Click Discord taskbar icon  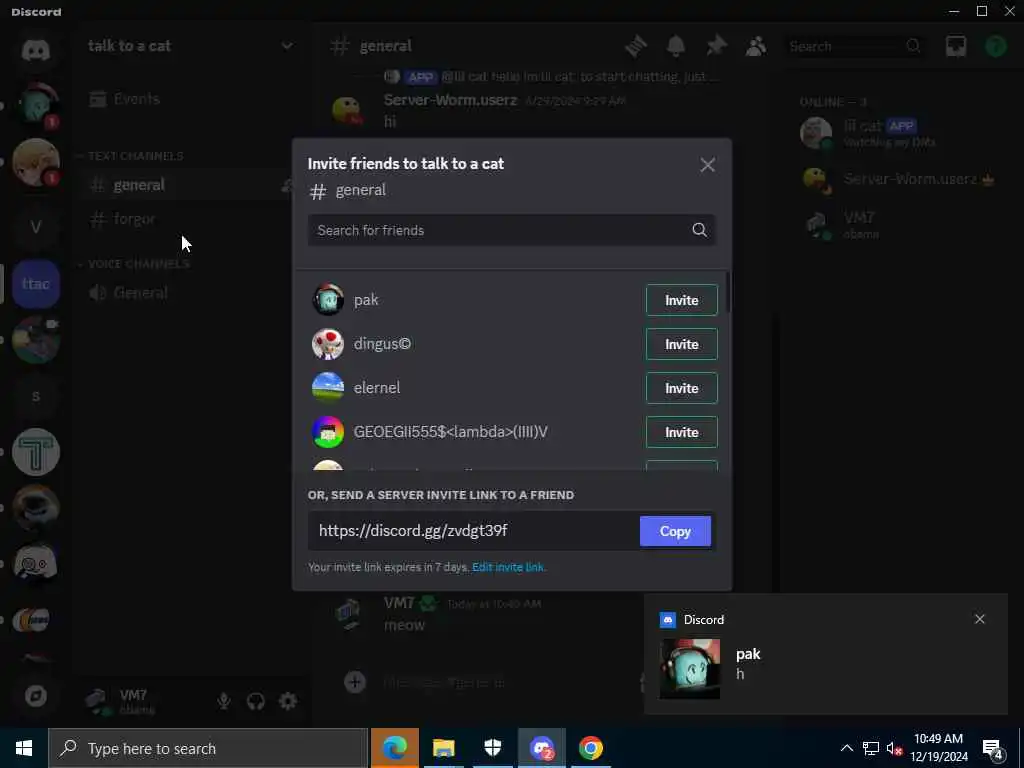coord(541,748)
